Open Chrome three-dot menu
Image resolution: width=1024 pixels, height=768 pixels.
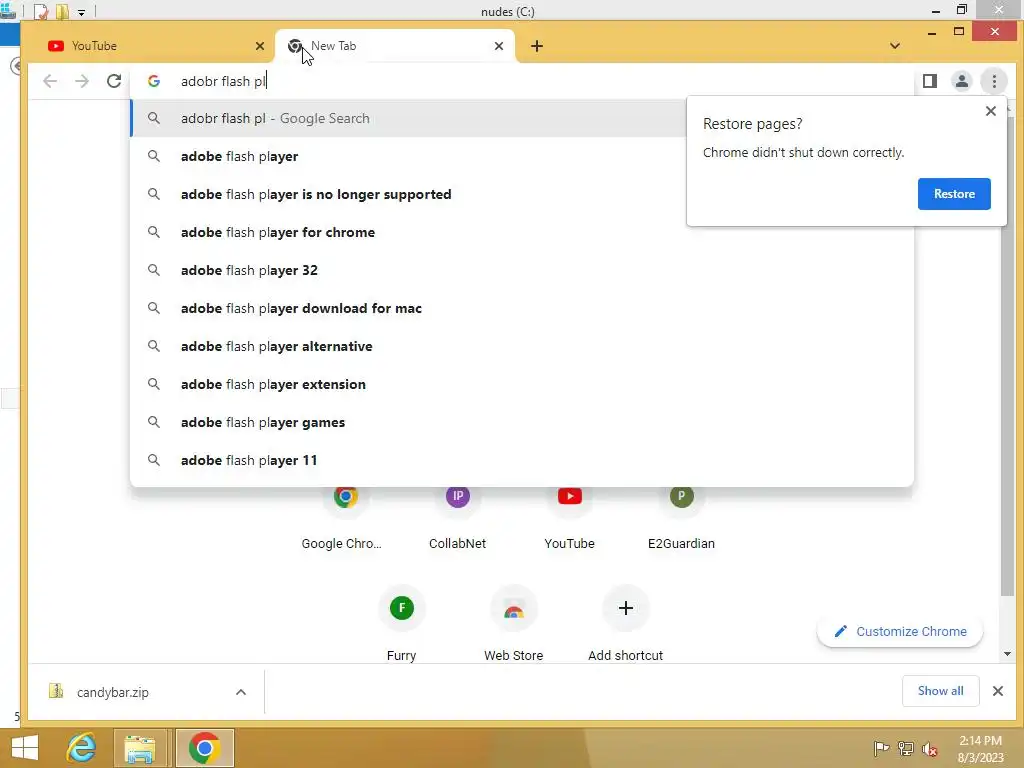[994, 81]
